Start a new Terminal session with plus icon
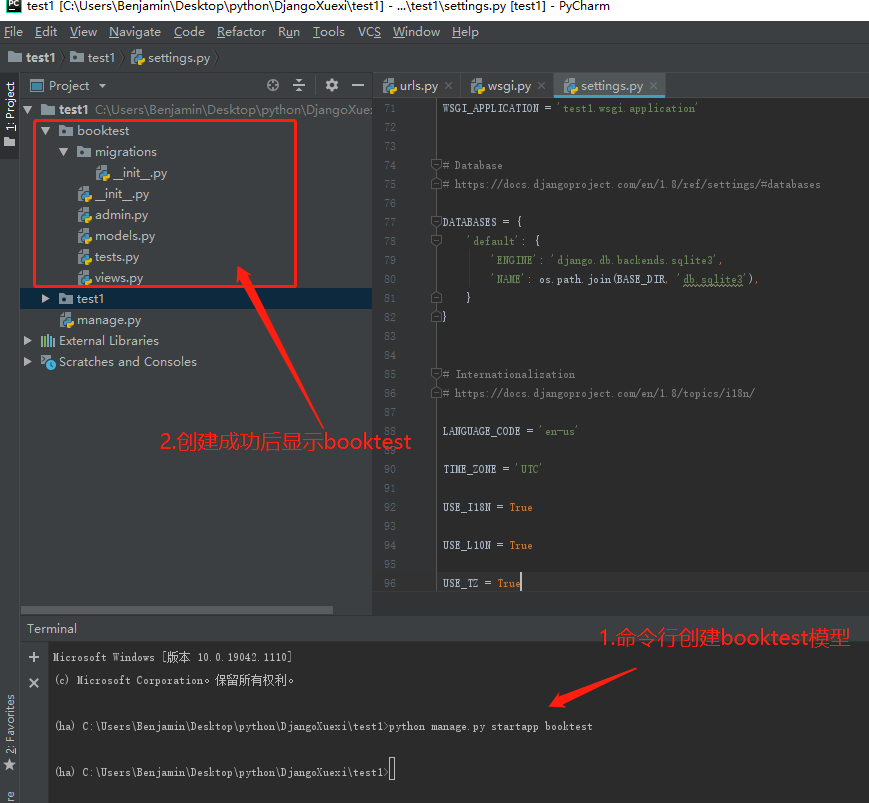The height and width of the screenshot is (803, 869). (33, 657)
